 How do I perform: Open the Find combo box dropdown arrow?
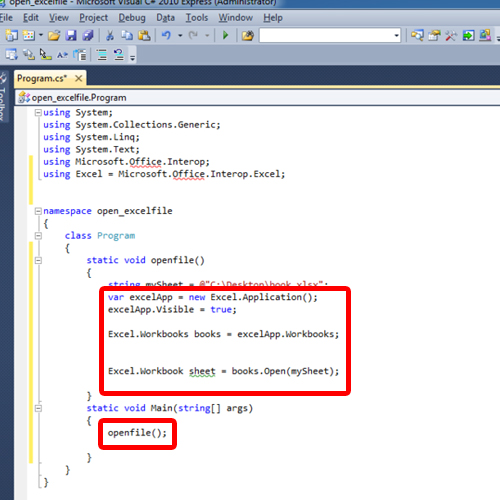(x=397, y=35)
